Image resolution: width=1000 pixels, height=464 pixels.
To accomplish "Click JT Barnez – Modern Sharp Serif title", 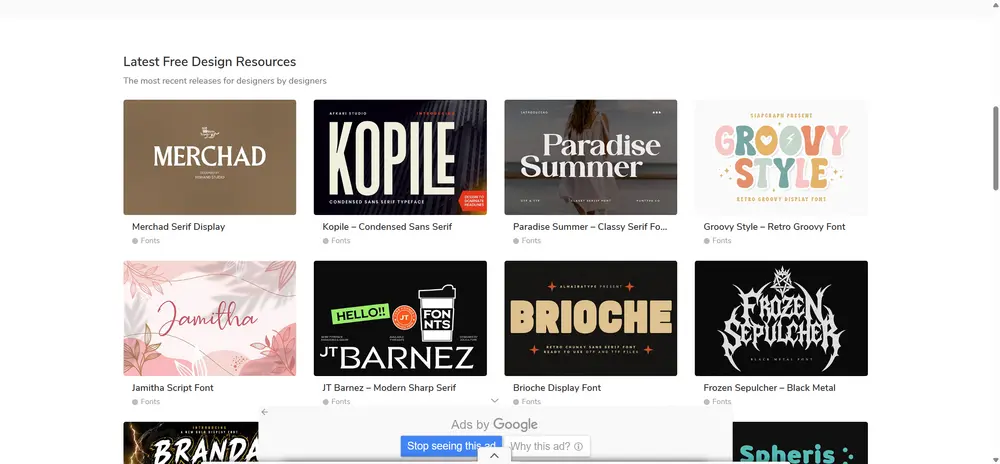I will pyautogui.click(x=389, y=388).
